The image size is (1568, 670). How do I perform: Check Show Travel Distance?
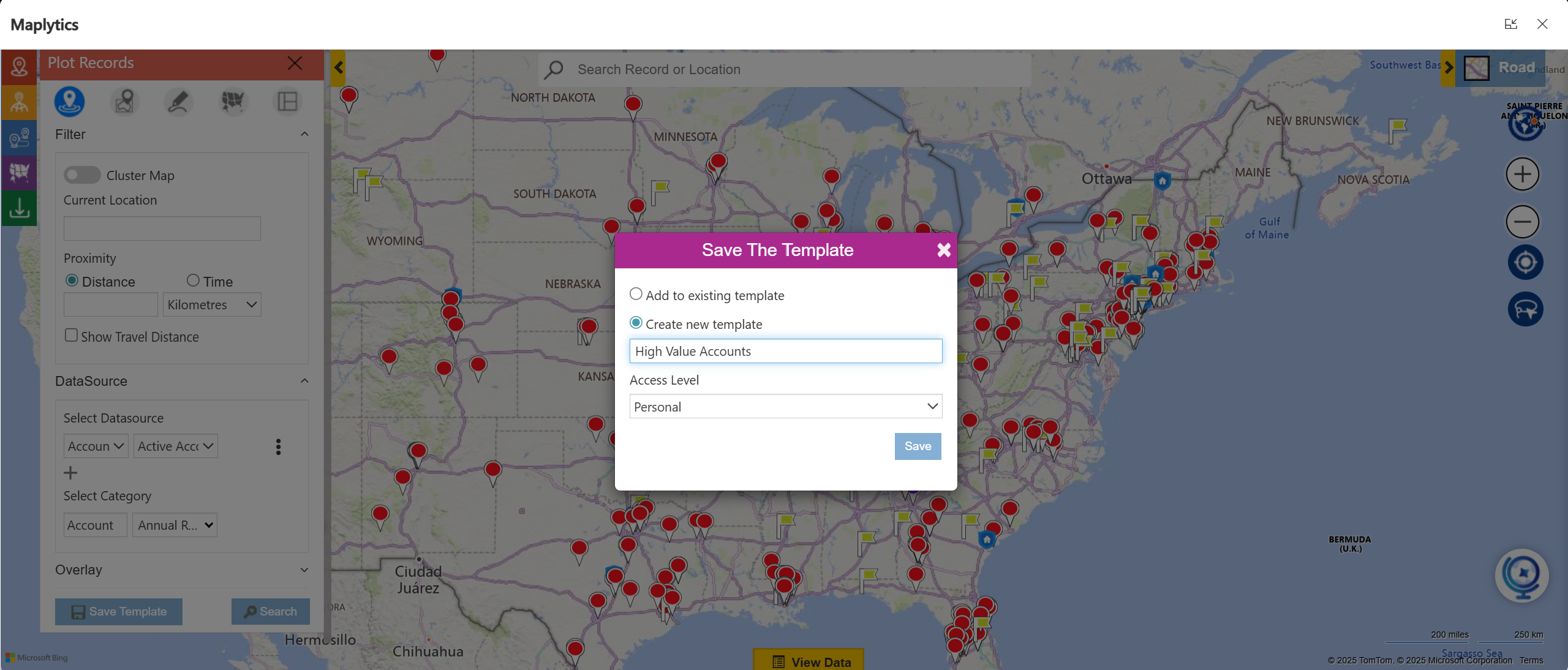pyautogui.click(x=71, y=336)
